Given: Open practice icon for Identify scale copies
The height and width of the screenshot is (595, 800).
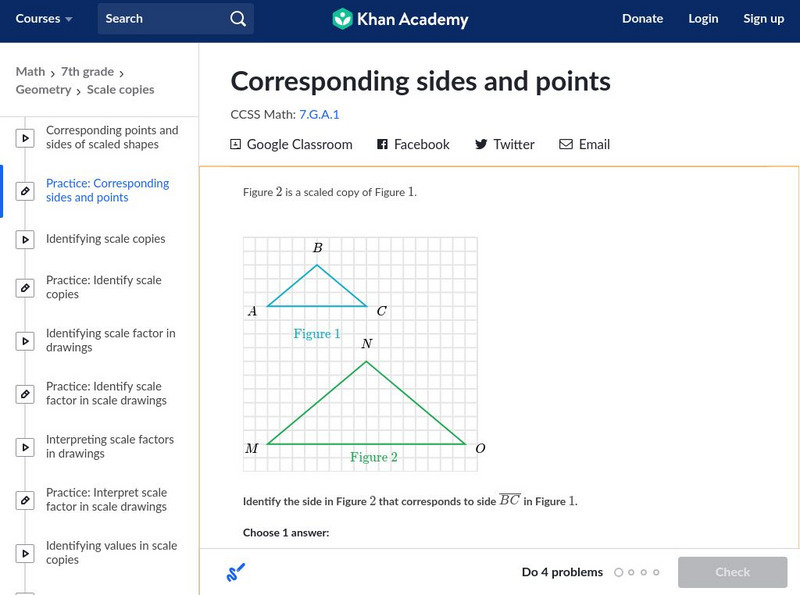Looking at the screenshot, I should pyautogui.click(x=26, y=288).
